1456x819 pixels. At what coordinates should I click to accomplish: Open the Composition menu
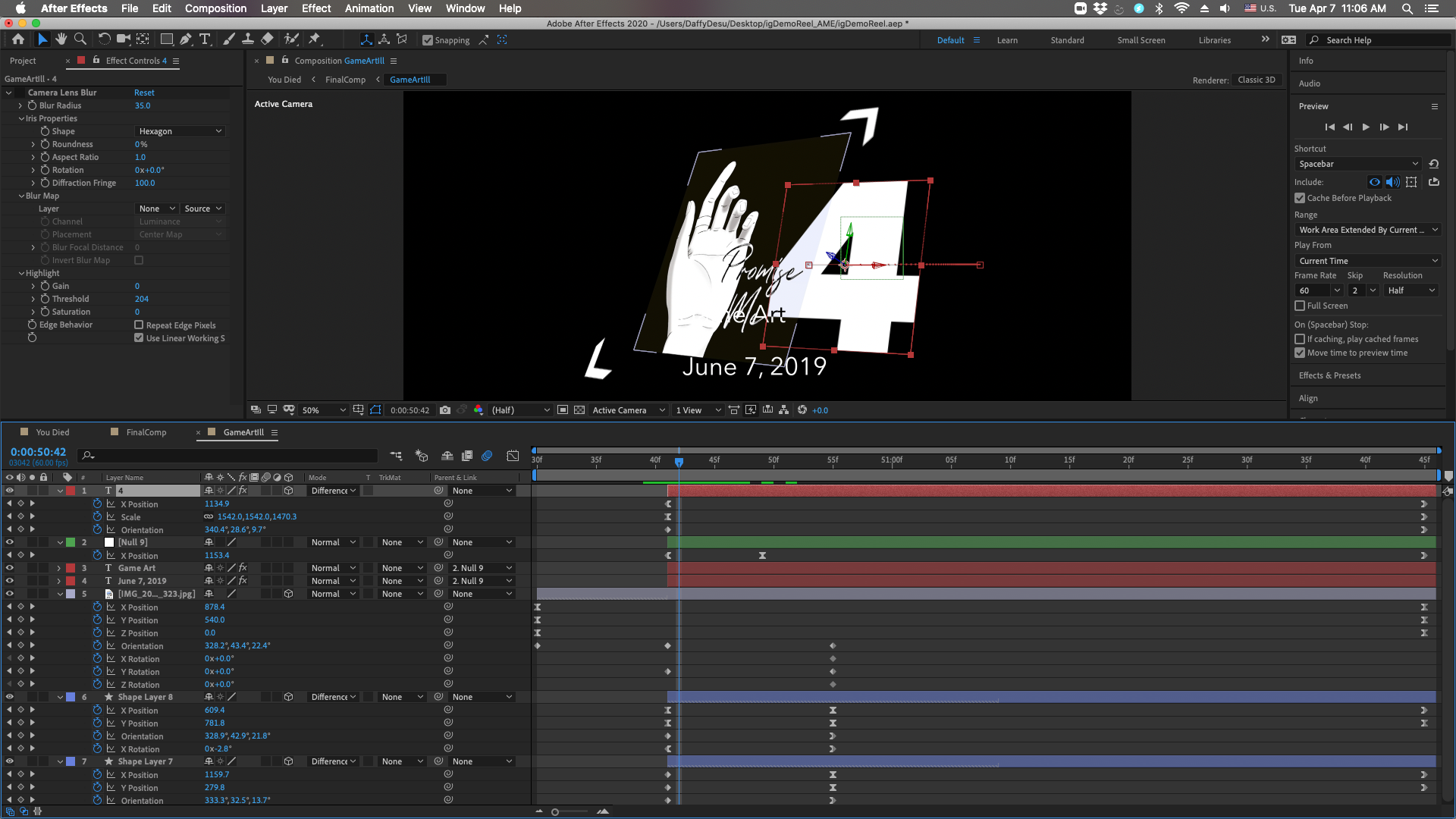coord(215,8)
